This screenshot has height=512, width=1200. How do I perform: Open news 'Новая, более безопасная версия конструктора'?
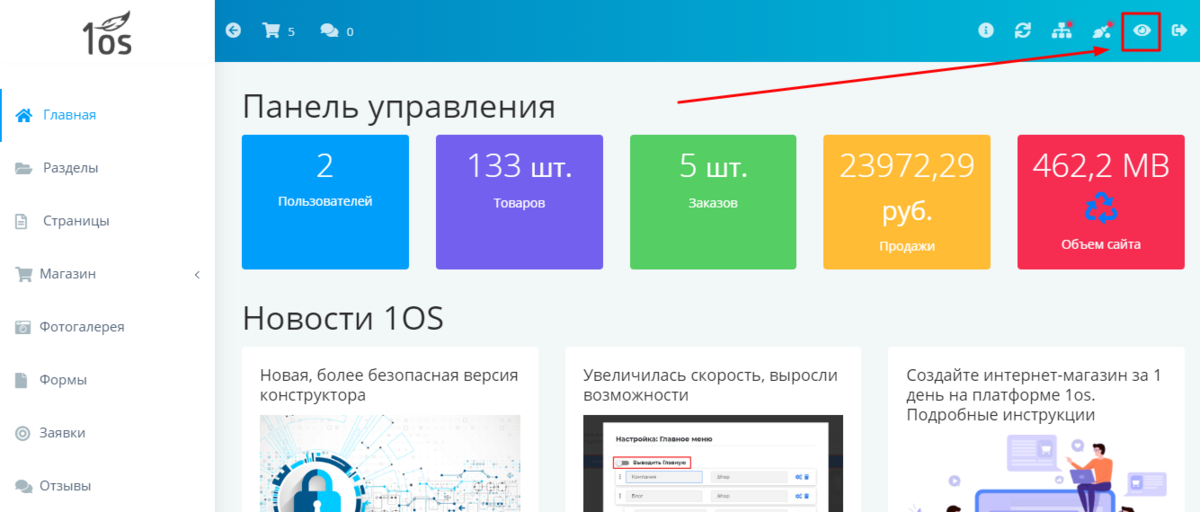(389, 385)
